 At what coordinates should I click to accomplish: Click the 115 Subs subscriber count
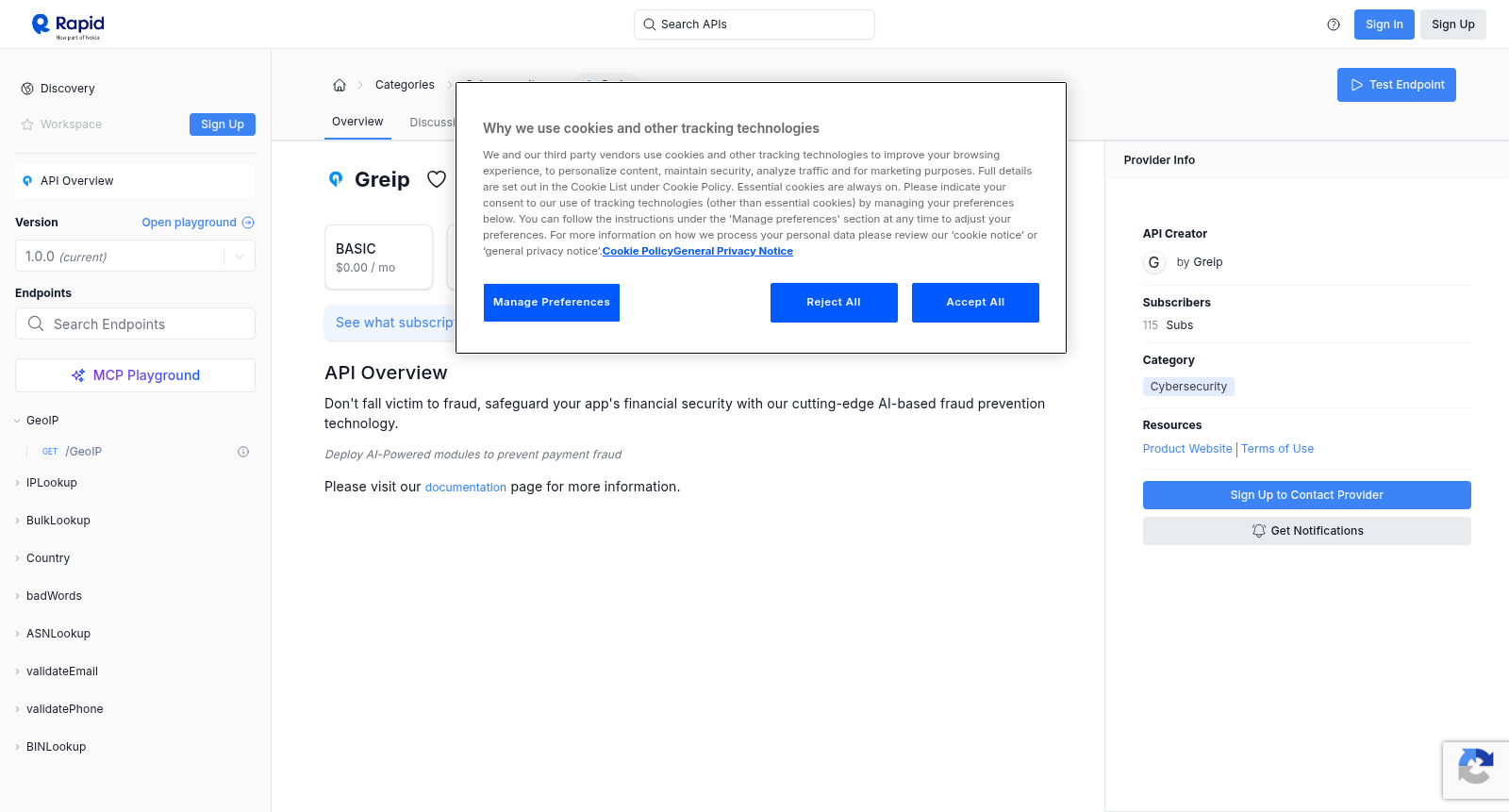coord(1168,325)
